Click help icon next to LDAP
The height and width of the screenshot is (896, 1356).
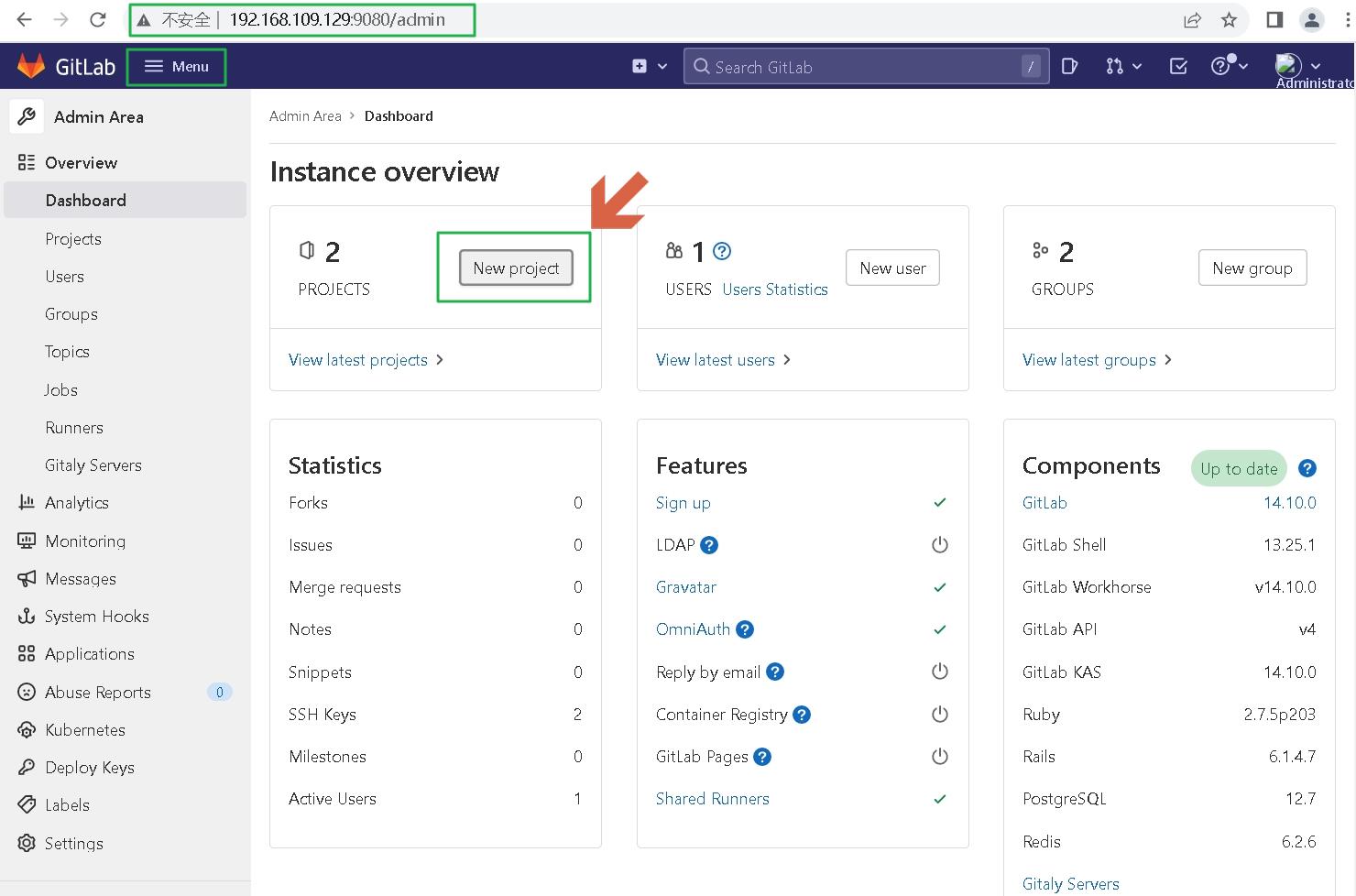709,545
